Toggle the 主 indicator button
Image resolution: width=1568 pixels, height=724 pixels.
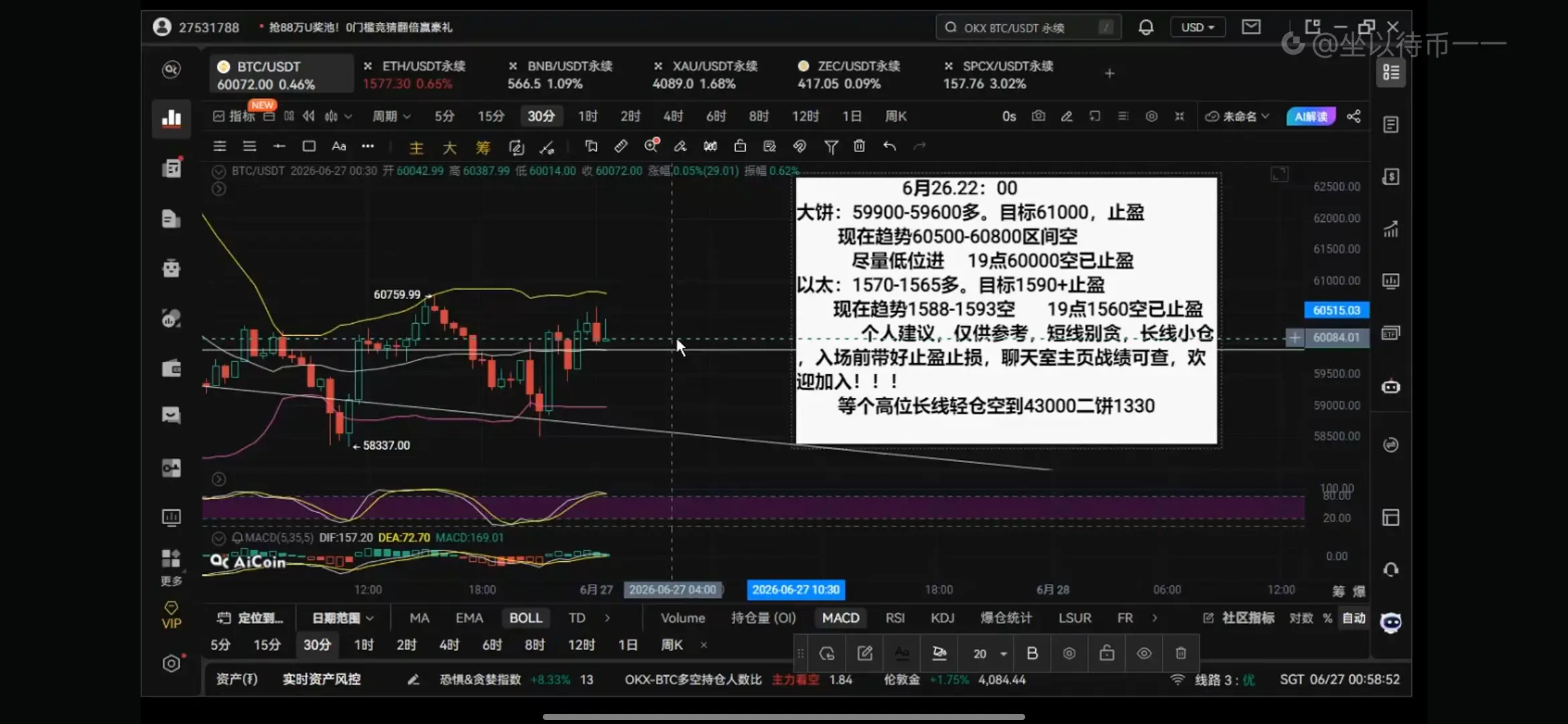point(416,147)
